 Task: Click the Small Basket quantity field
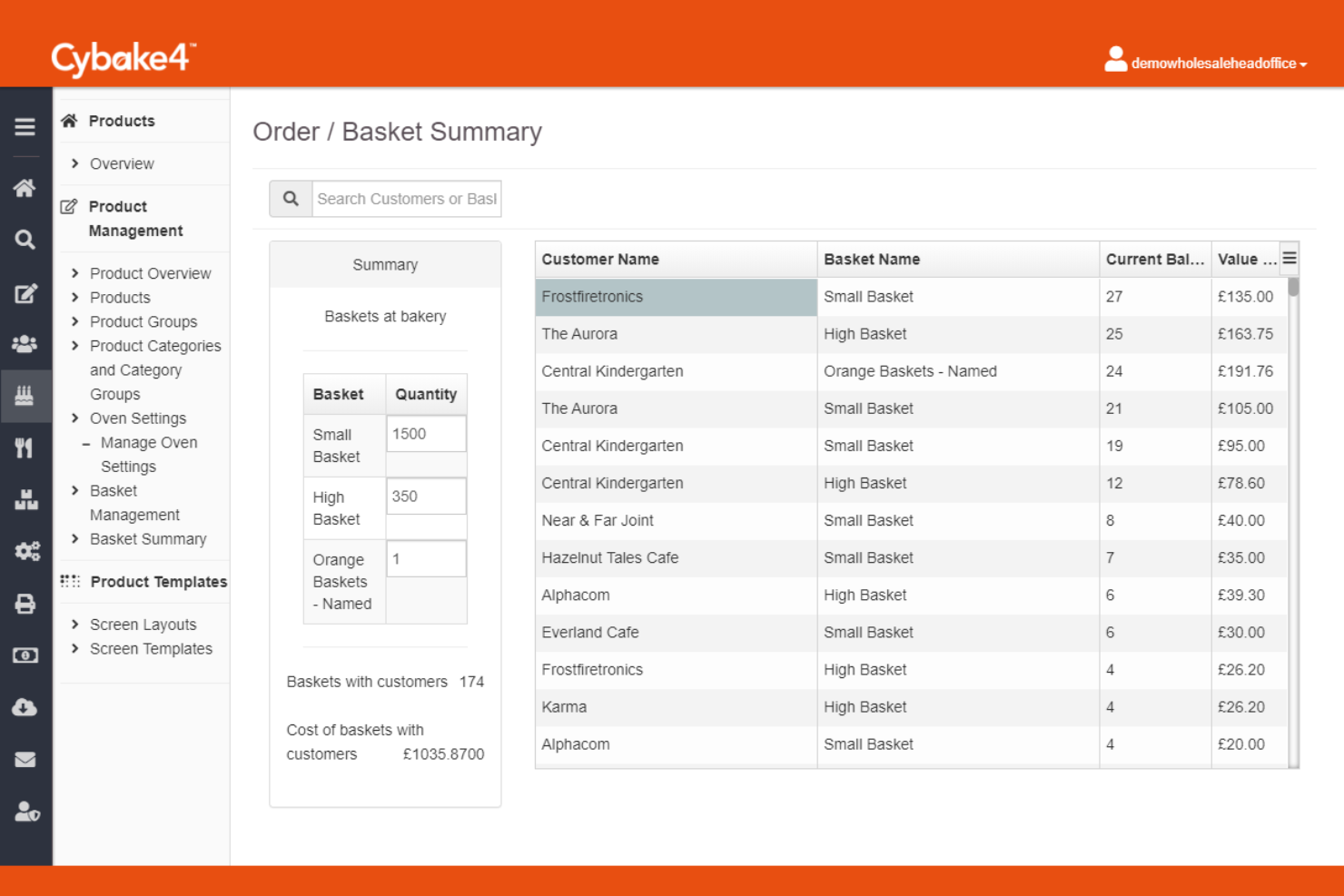(x=426, y=434)
